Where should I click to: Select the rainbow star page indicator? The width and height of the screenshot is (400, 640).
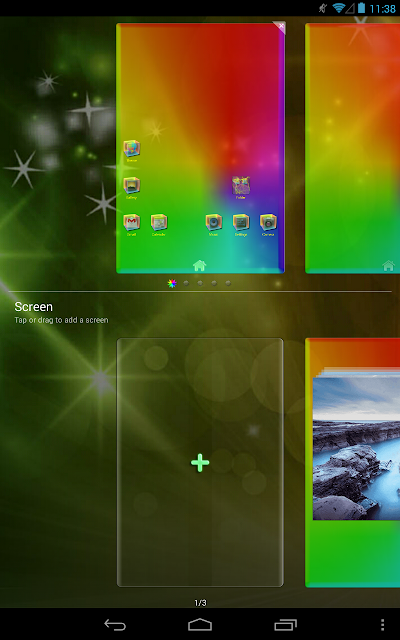[172, 283]
